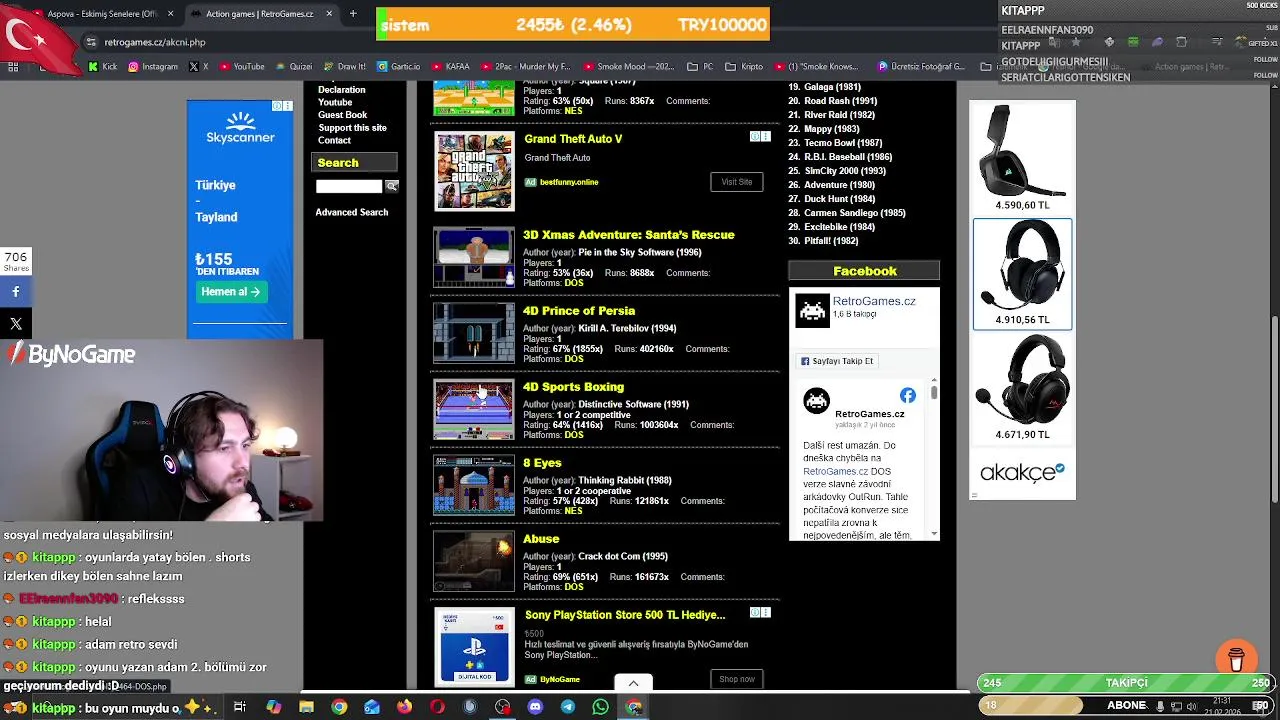
Task: Open WhatsApp from the taskbar
Action: [x=600, y=707]
